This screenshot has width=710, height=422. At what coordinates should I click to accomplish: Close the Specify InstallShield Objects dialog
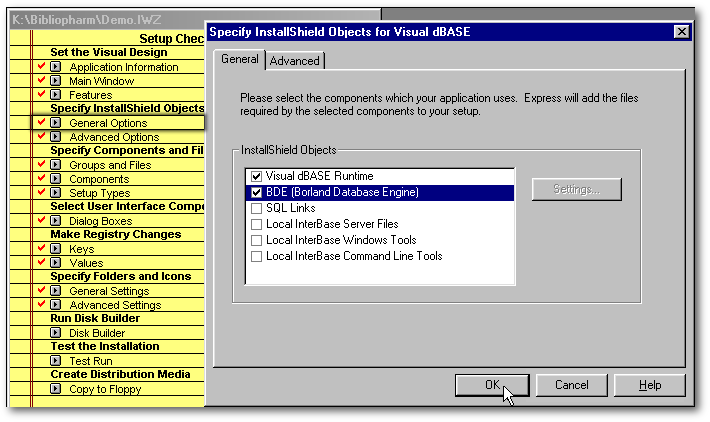click(681, 32)
